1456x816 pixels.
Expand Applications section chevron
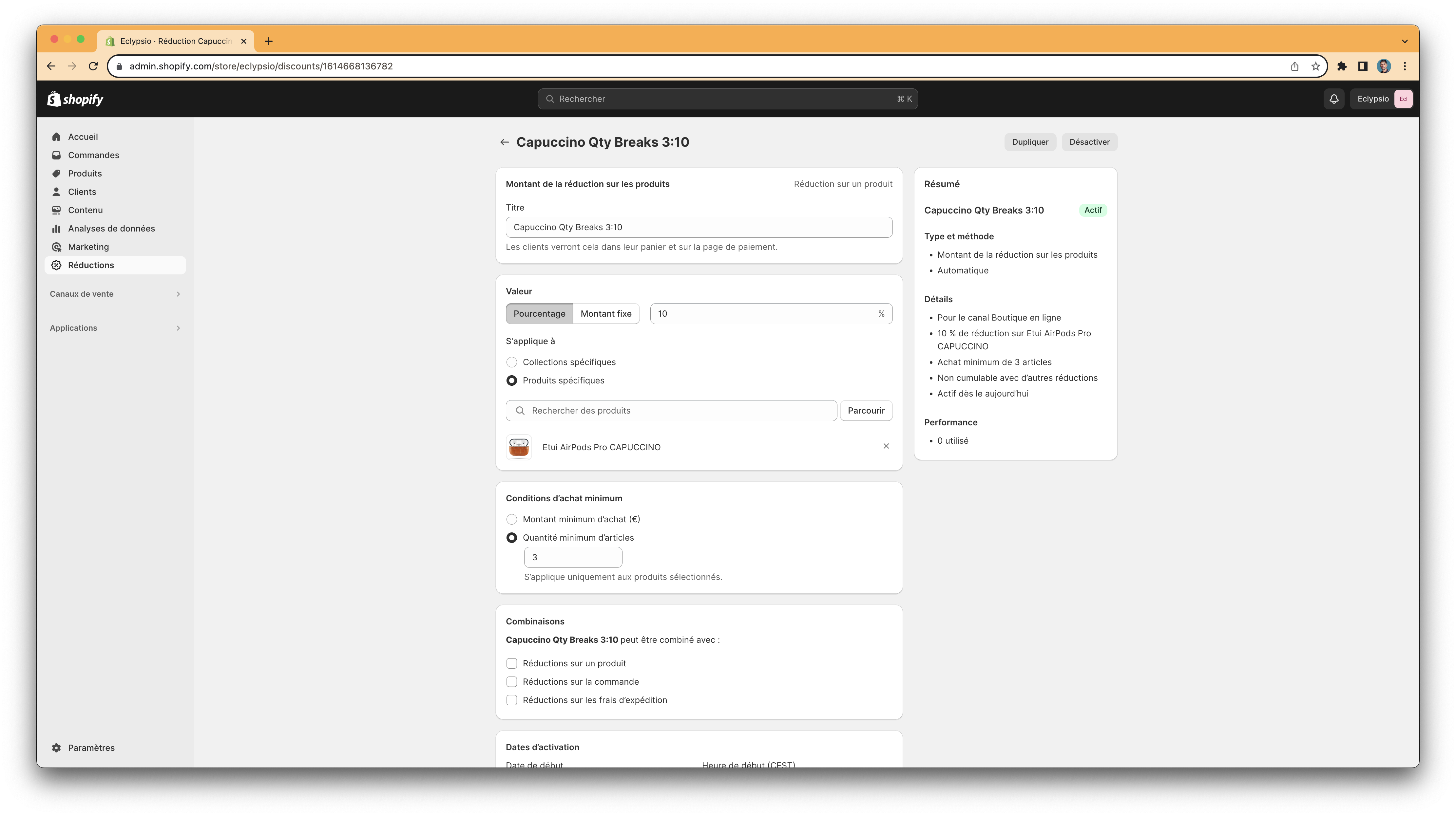tap(178, 328)
